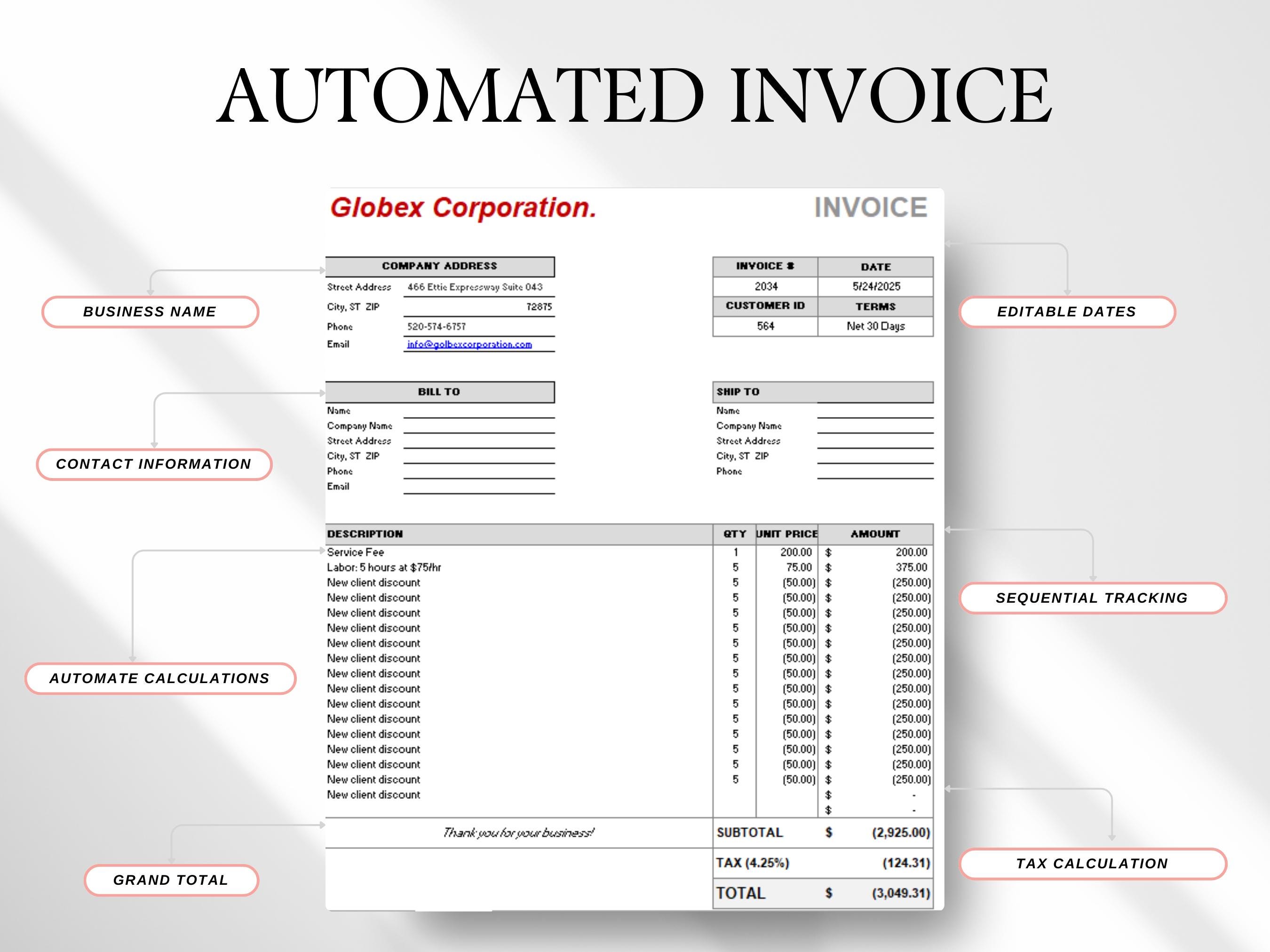Click the Ship To Phone blank field
Image resolution: width=1270 pixels, height=952 pixels.
(875, 472)
